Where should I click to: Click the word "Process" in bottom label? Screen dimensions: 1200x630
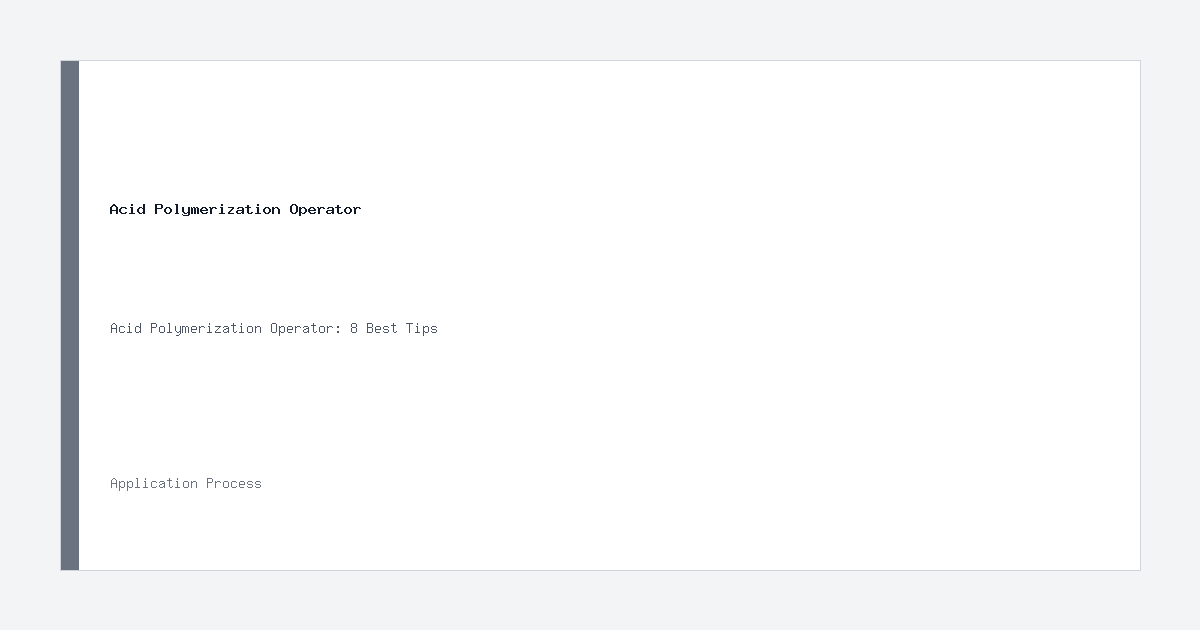[234, 483]
